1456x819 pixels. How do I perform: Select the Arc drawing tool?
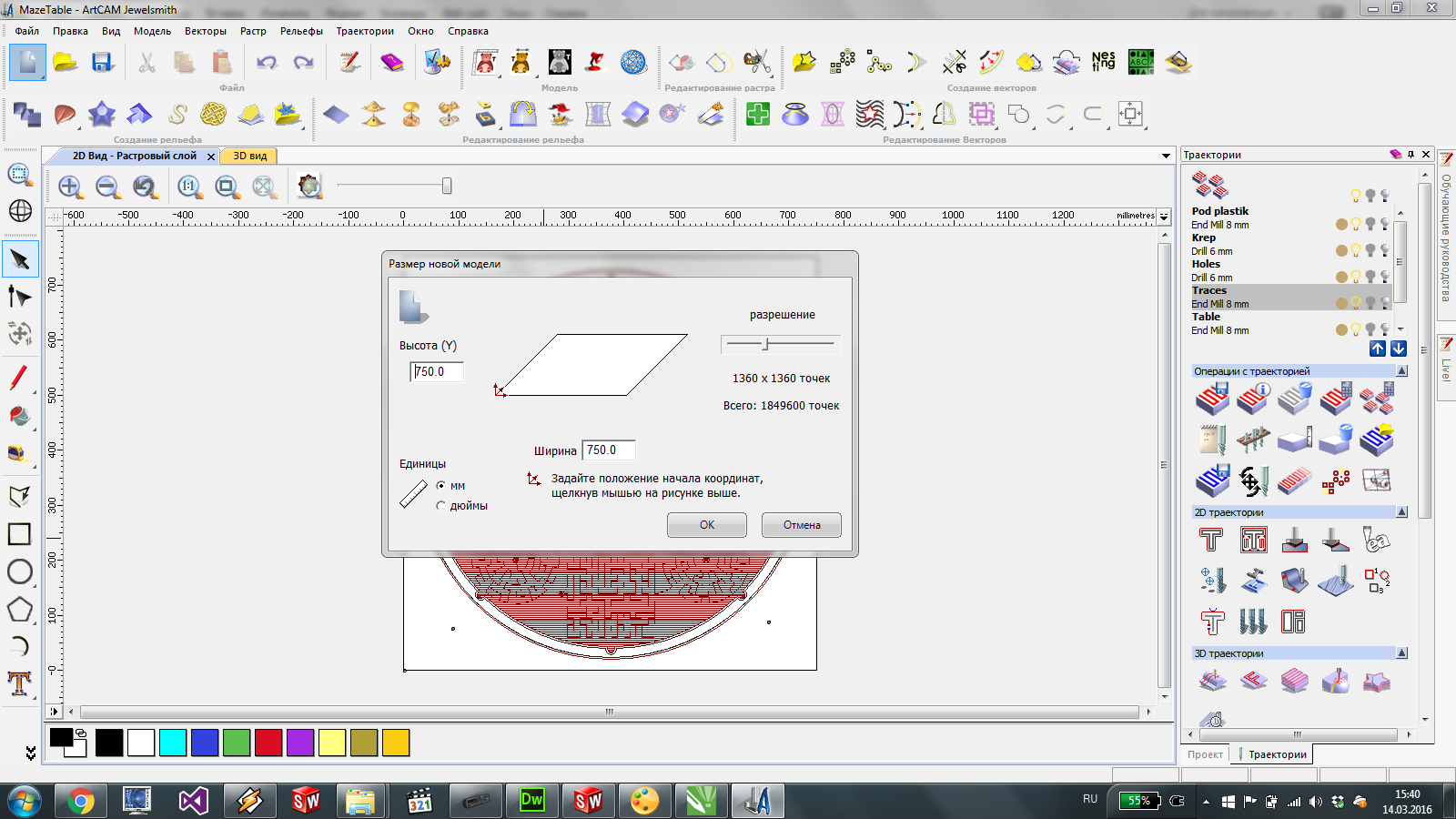coord(20,646)
